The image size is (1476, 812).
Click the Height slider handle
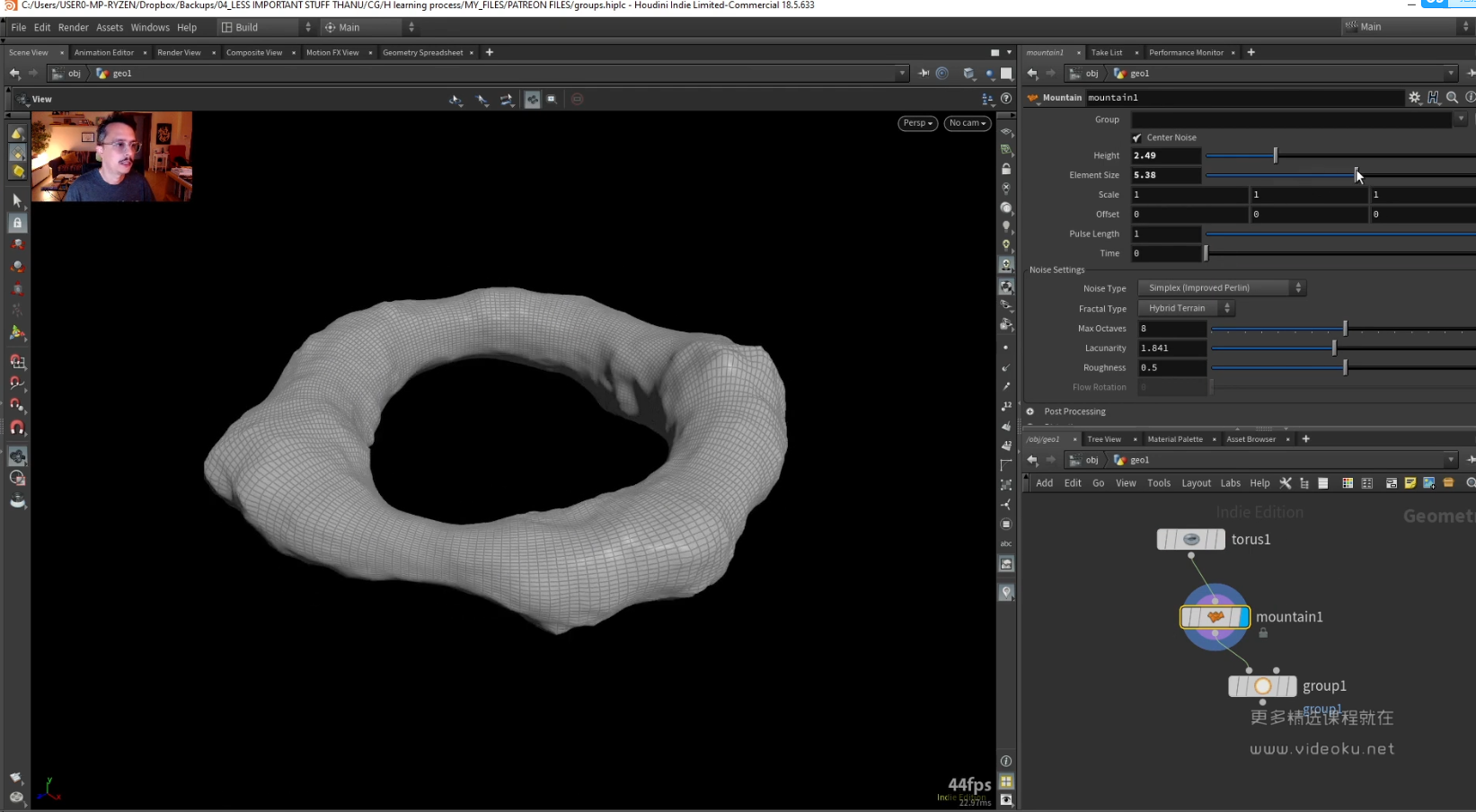1275,156
